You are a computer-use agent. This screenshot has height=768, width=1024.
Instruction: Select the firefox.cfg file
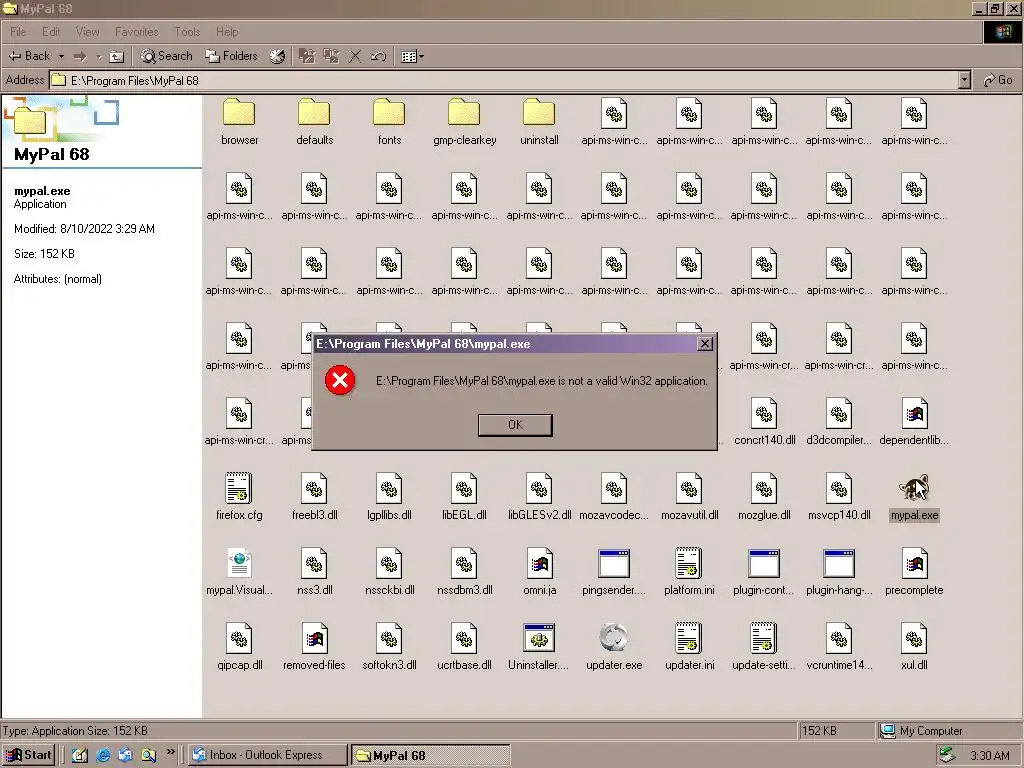click(239, 488)
